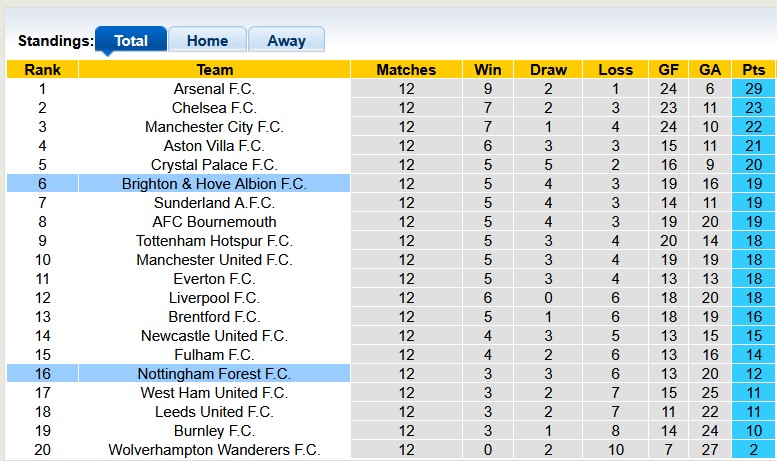The width and height of the screenshot is (777, 461).
Task: Click the Pts column header
Action: 753,70
